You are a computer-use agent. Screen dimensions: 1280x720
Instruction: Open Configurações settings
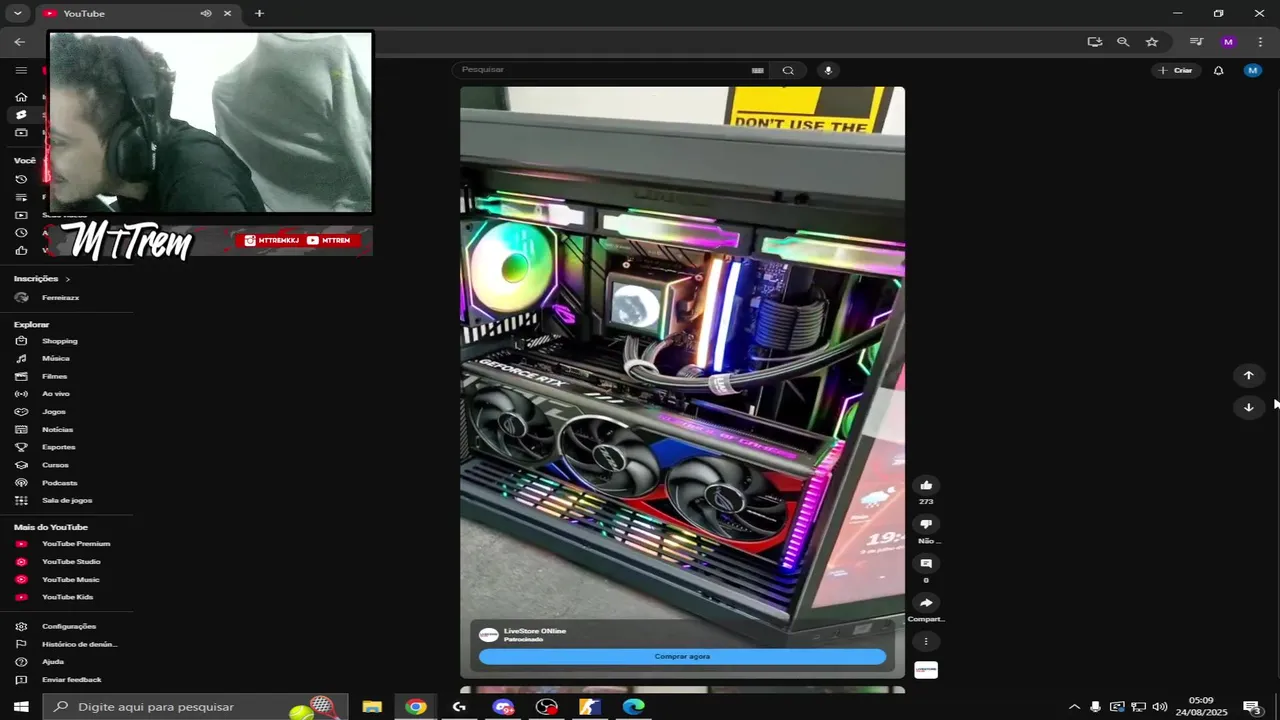[x=70, y=626]
